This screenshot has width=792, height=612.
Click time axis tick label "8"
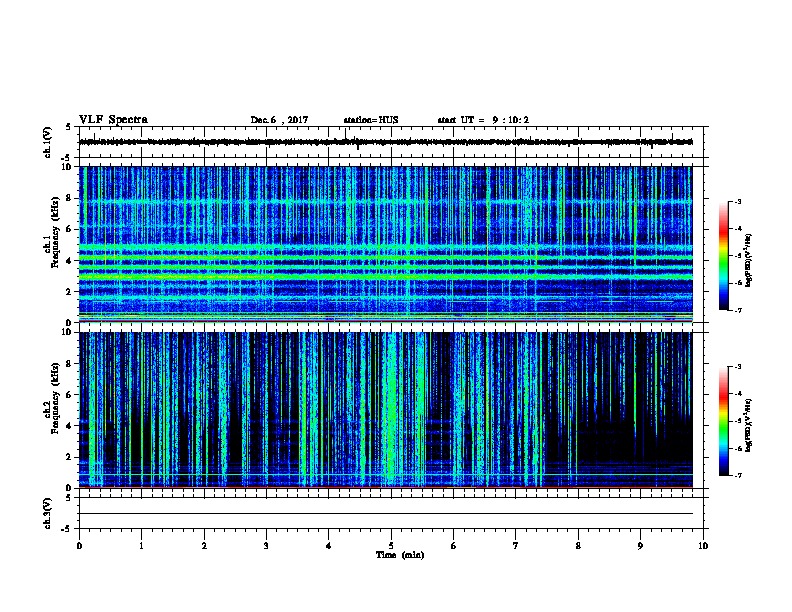coord(578,546)
